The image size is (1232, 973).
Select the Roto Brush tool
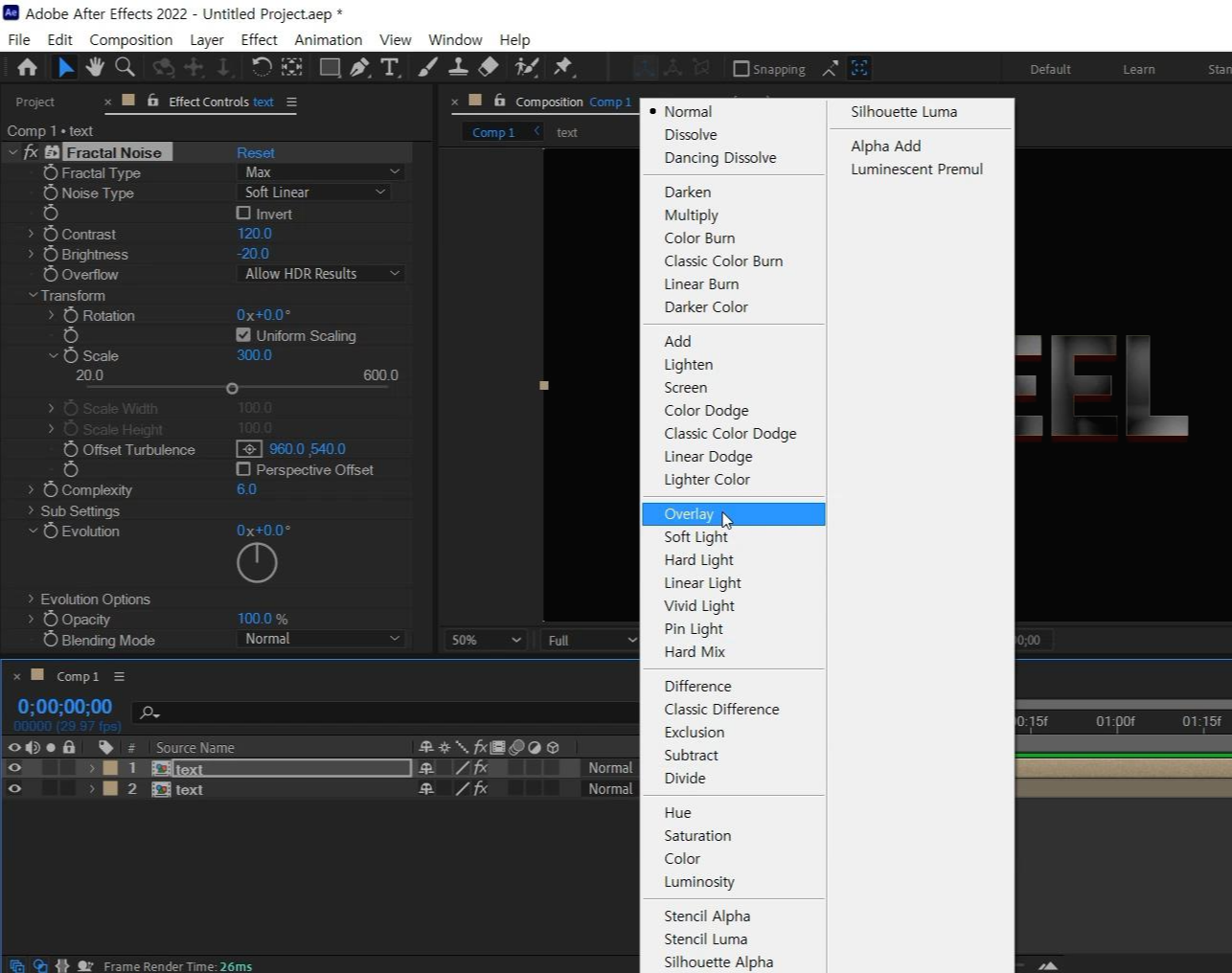[x=526, y=67]
